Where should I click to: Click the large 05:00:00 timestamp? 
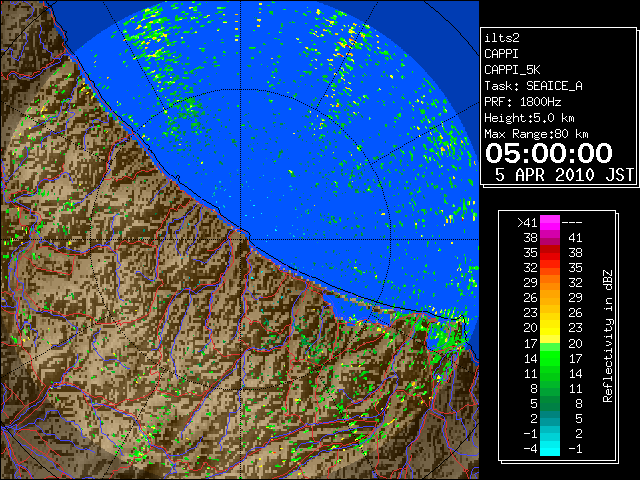(549, 153)
